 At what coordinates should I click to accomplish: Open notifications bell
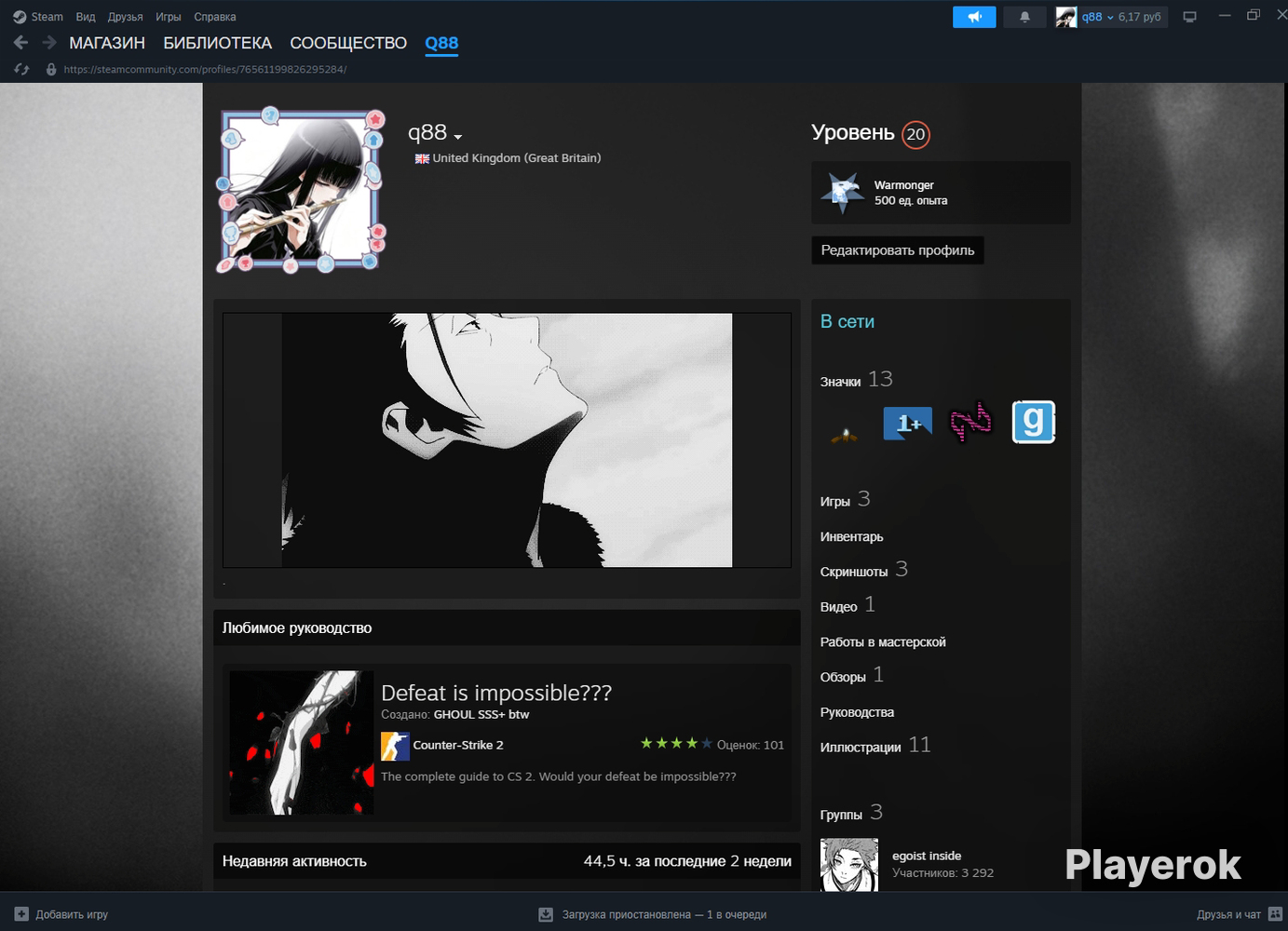1024,17
